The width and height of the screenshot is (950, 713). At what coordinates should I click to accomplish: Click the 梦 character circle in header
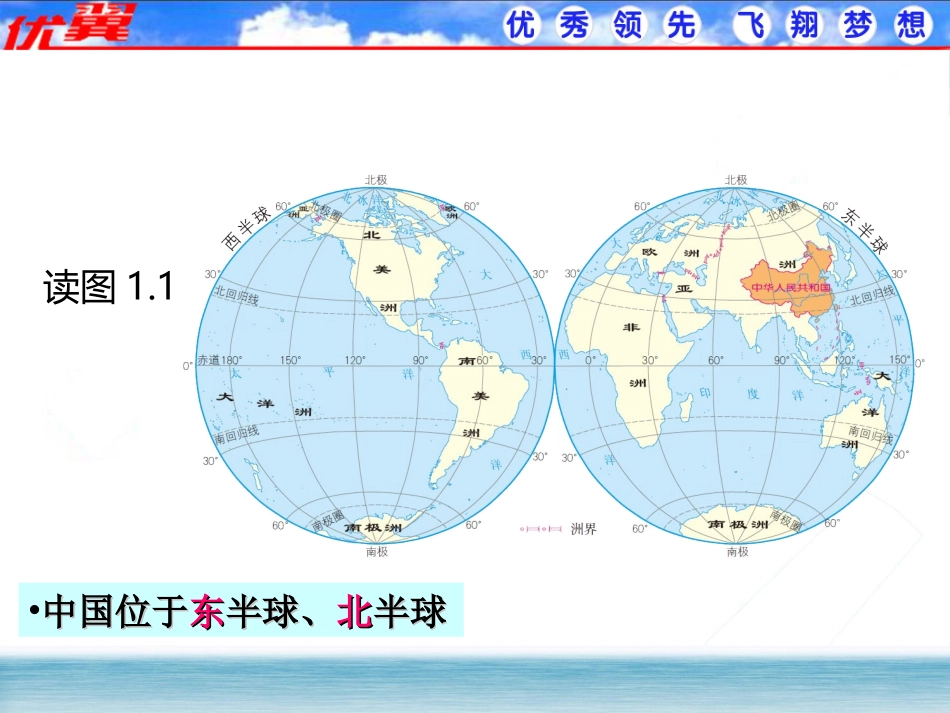pyautogui.click(x=858, y=25)
